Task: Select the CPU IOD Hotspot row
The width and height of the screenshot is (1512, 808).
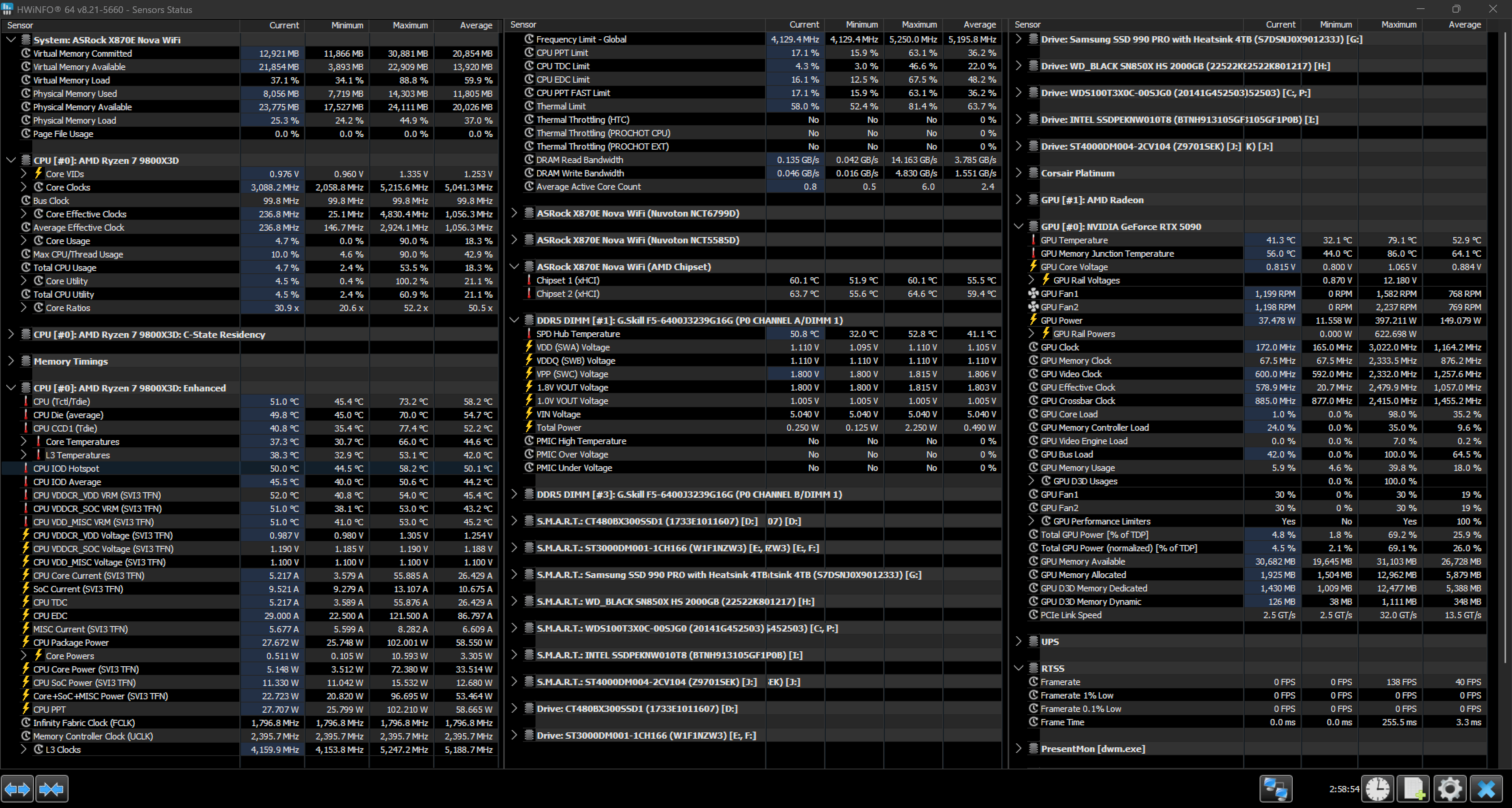Action: (250, 468)
